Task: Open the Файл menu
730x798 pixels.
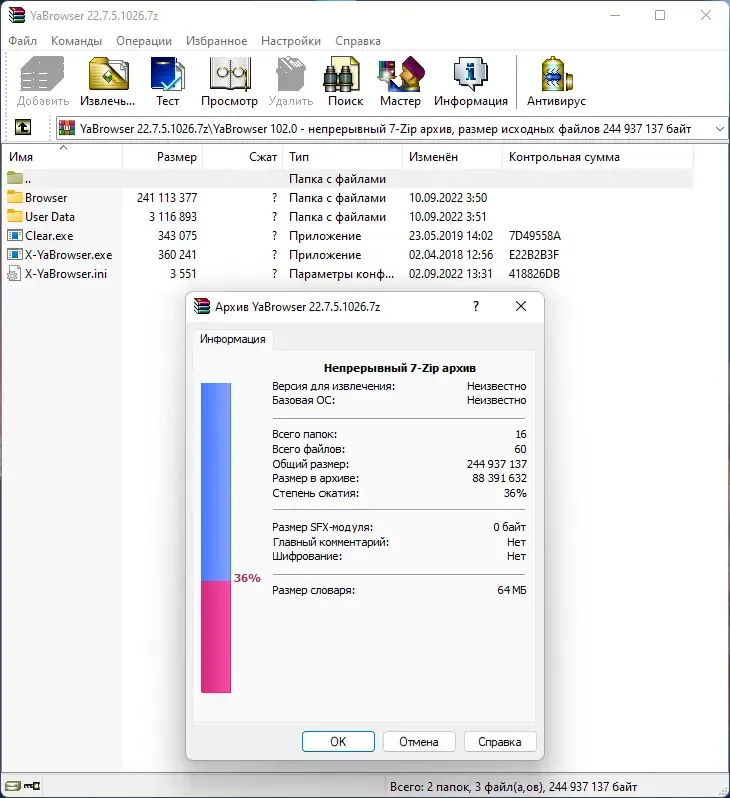Action: pos(22,41)
